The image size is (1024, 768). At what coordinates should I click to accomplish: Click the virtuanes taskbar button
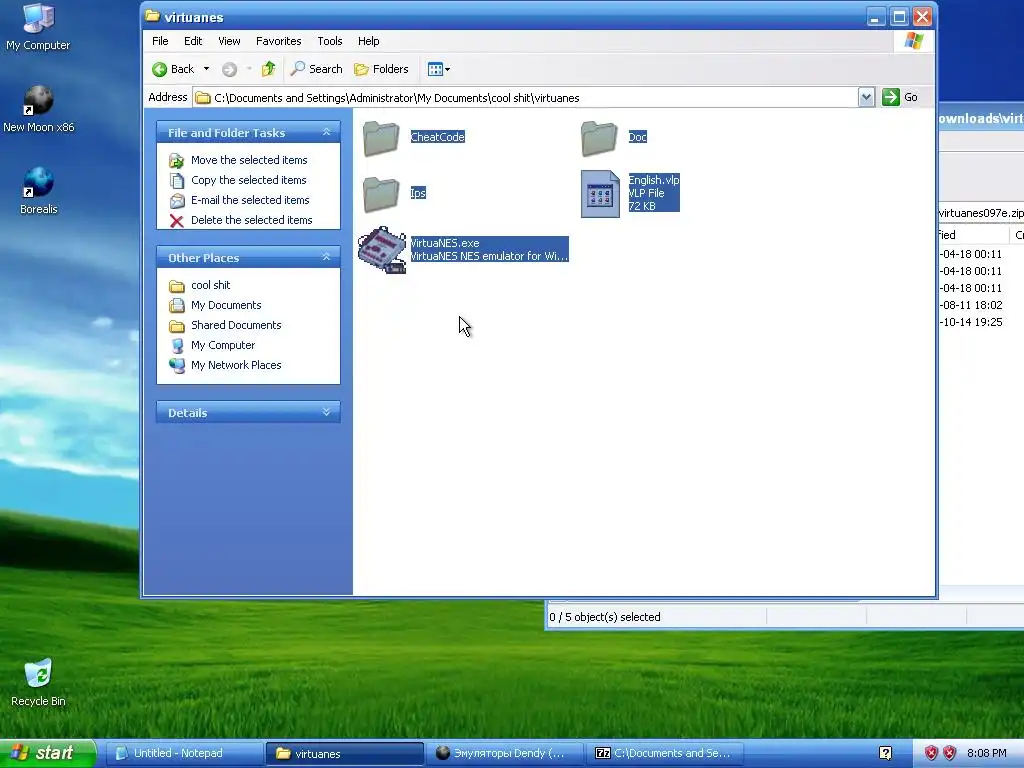tap(345, 754)
